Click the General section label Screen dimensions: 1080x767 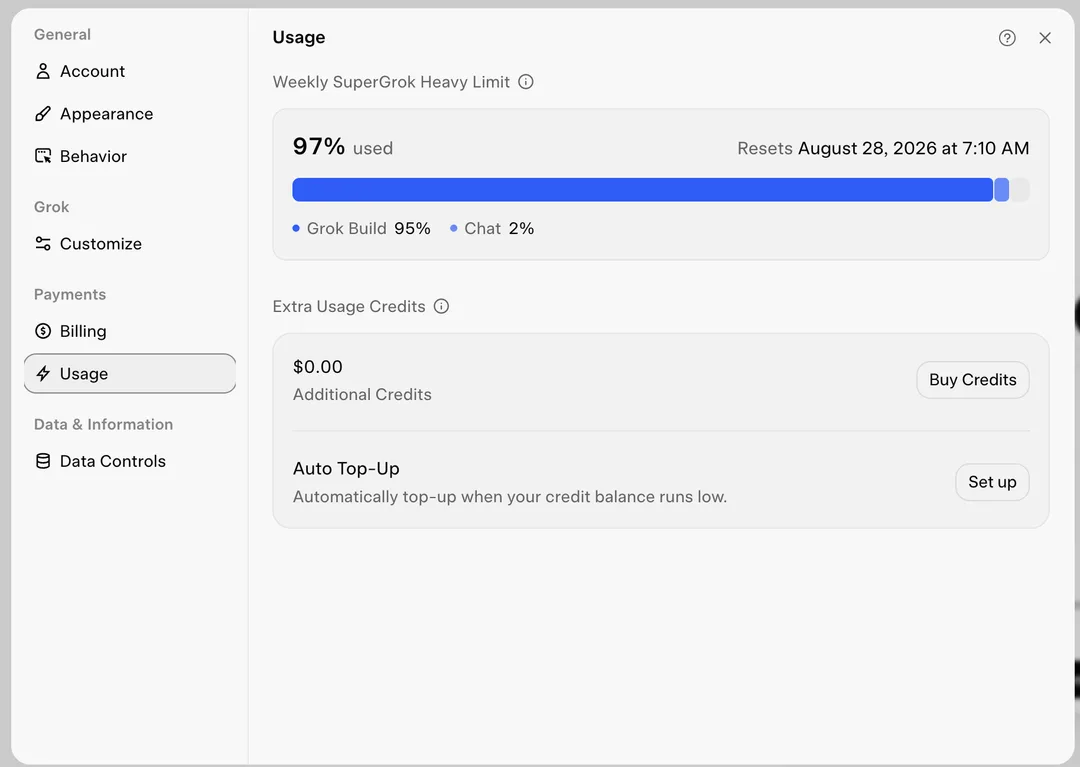(63, 34)
